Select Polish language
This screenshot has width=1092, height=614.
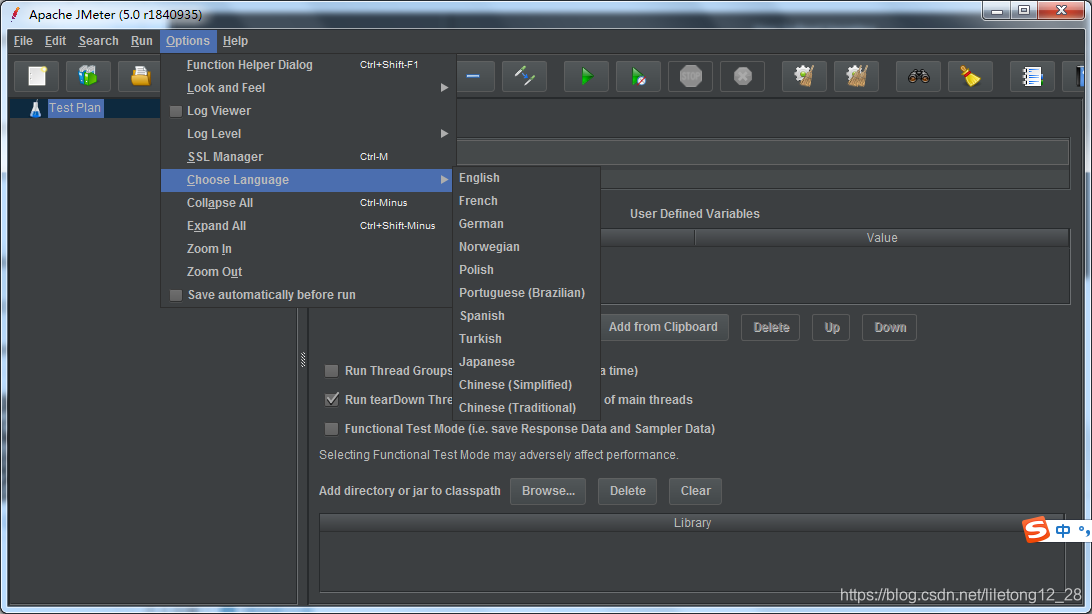pyautogui.click(x=526, y=269)
